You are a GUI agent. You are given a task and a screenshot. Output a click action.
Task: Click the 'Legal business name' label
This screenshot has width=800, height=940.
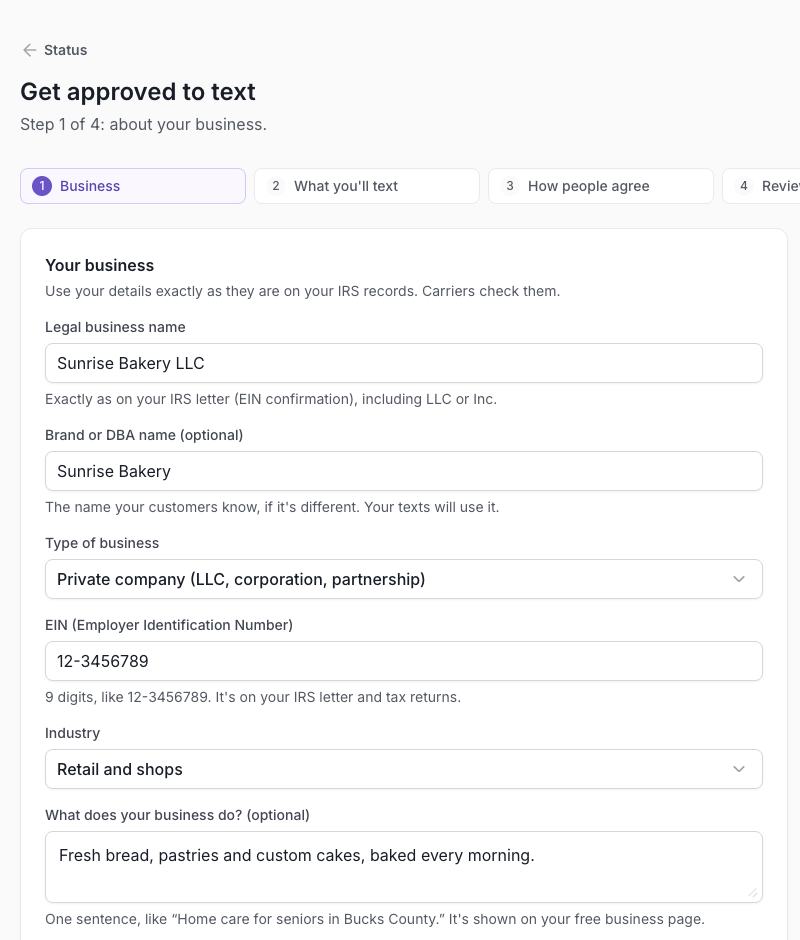point(115,327)
